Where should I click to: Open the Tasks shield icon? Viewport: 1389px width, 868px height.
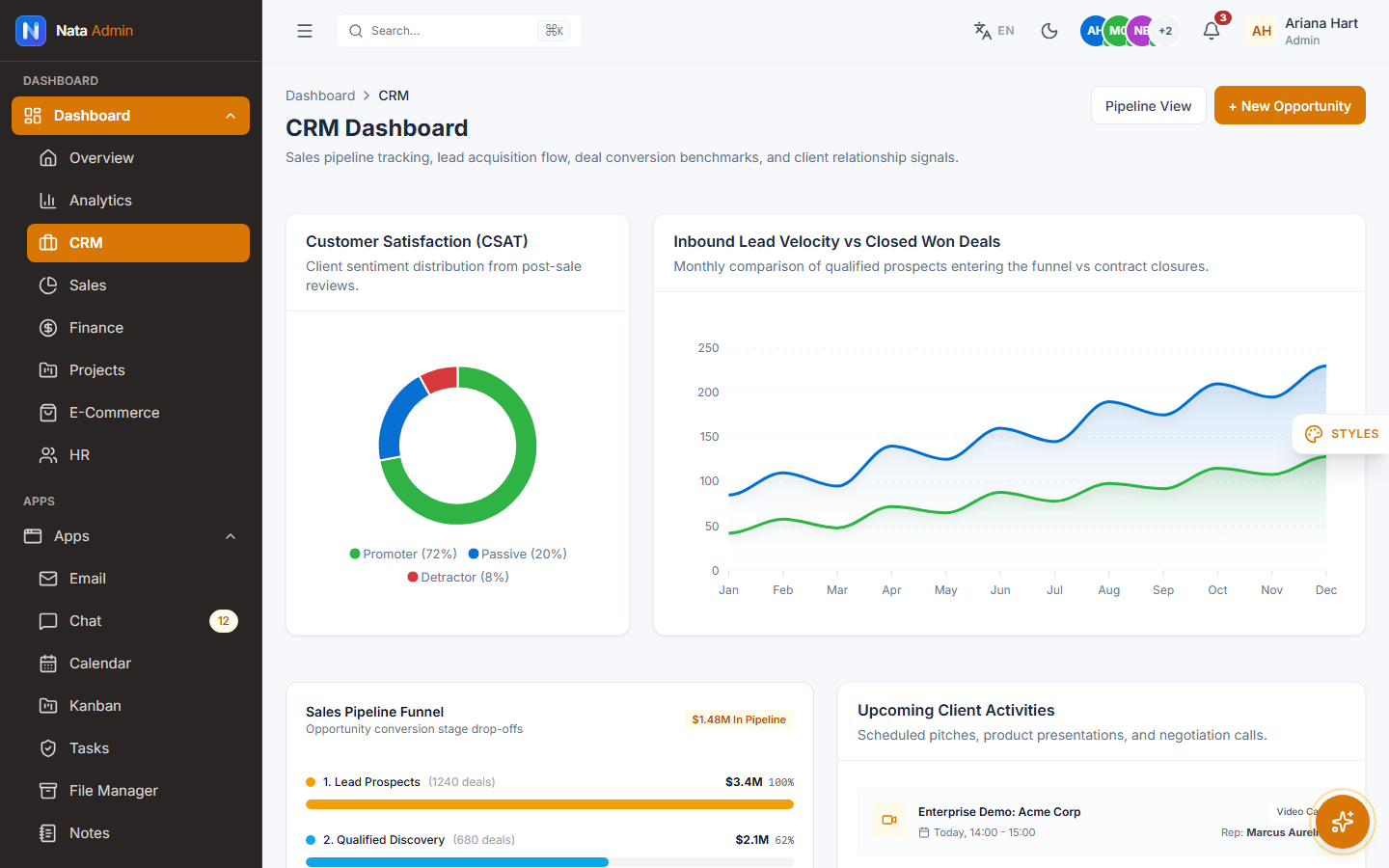[48, 748]
